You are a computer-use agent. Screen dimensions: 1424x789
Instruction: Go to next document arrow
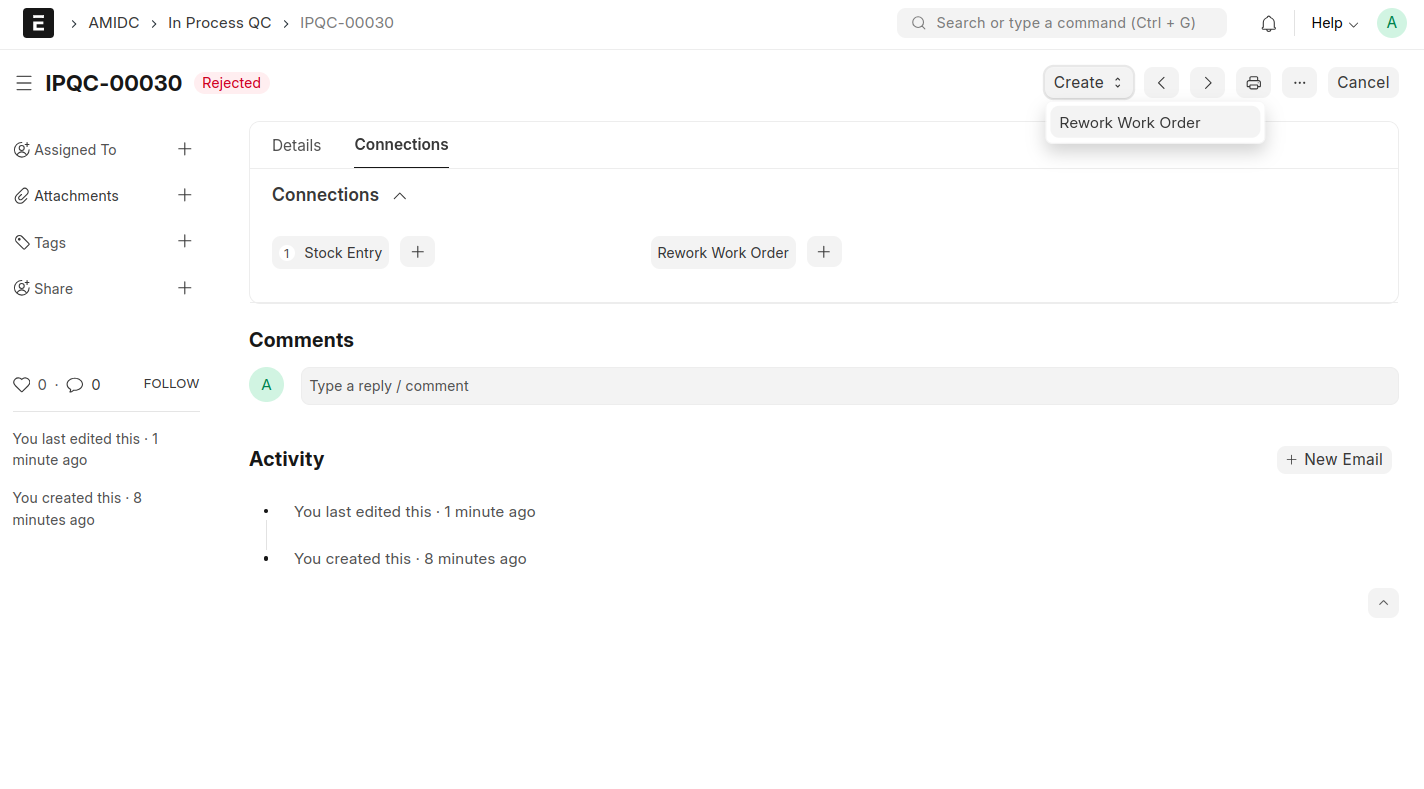tap(1207, 83)
